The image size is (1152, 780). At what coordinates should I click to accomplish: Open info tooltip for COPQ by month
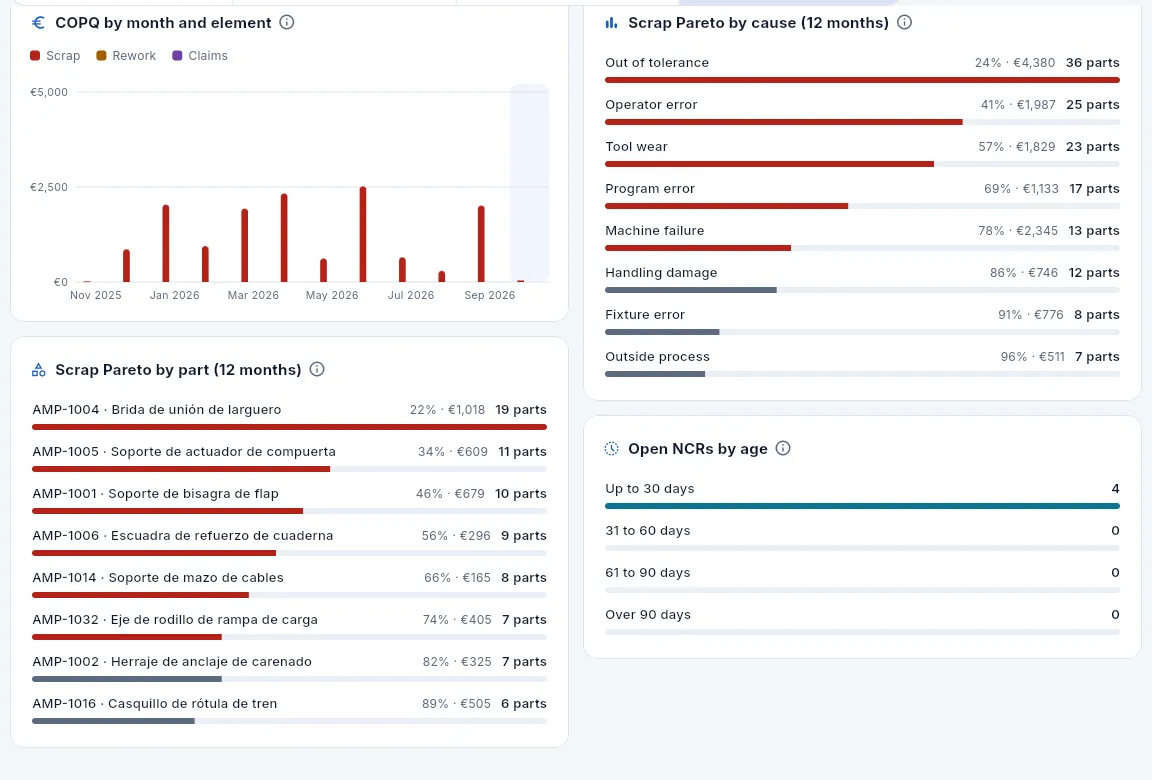287,23
